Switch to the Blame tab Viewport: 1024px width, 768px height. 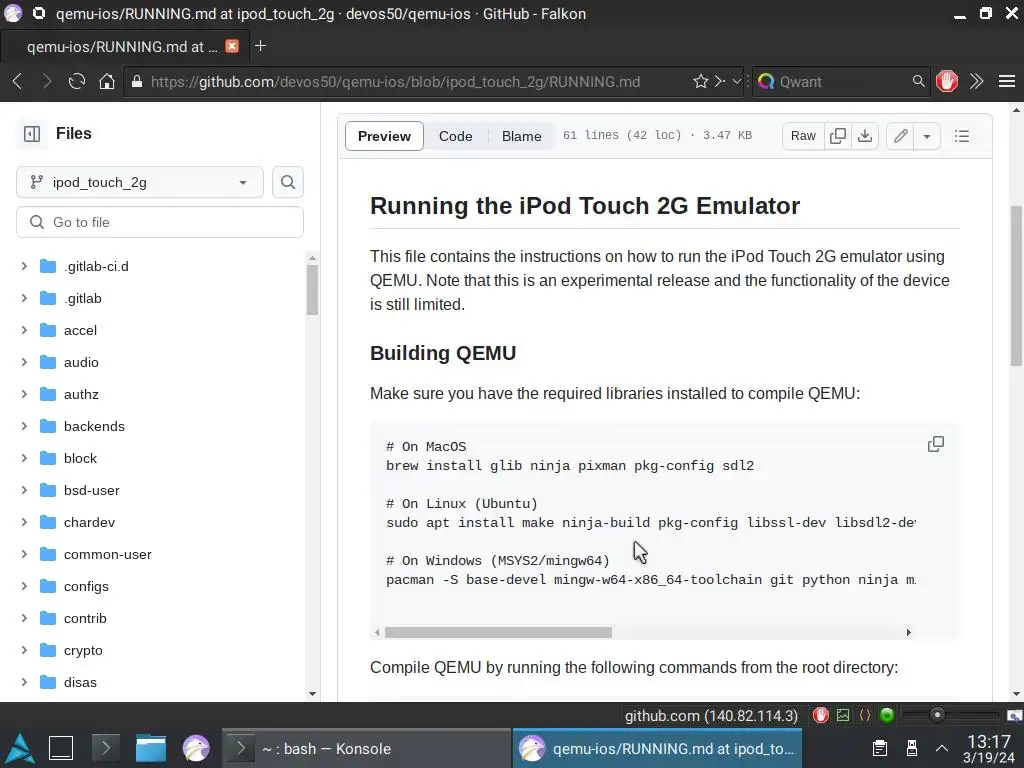[x=521, y=136]
